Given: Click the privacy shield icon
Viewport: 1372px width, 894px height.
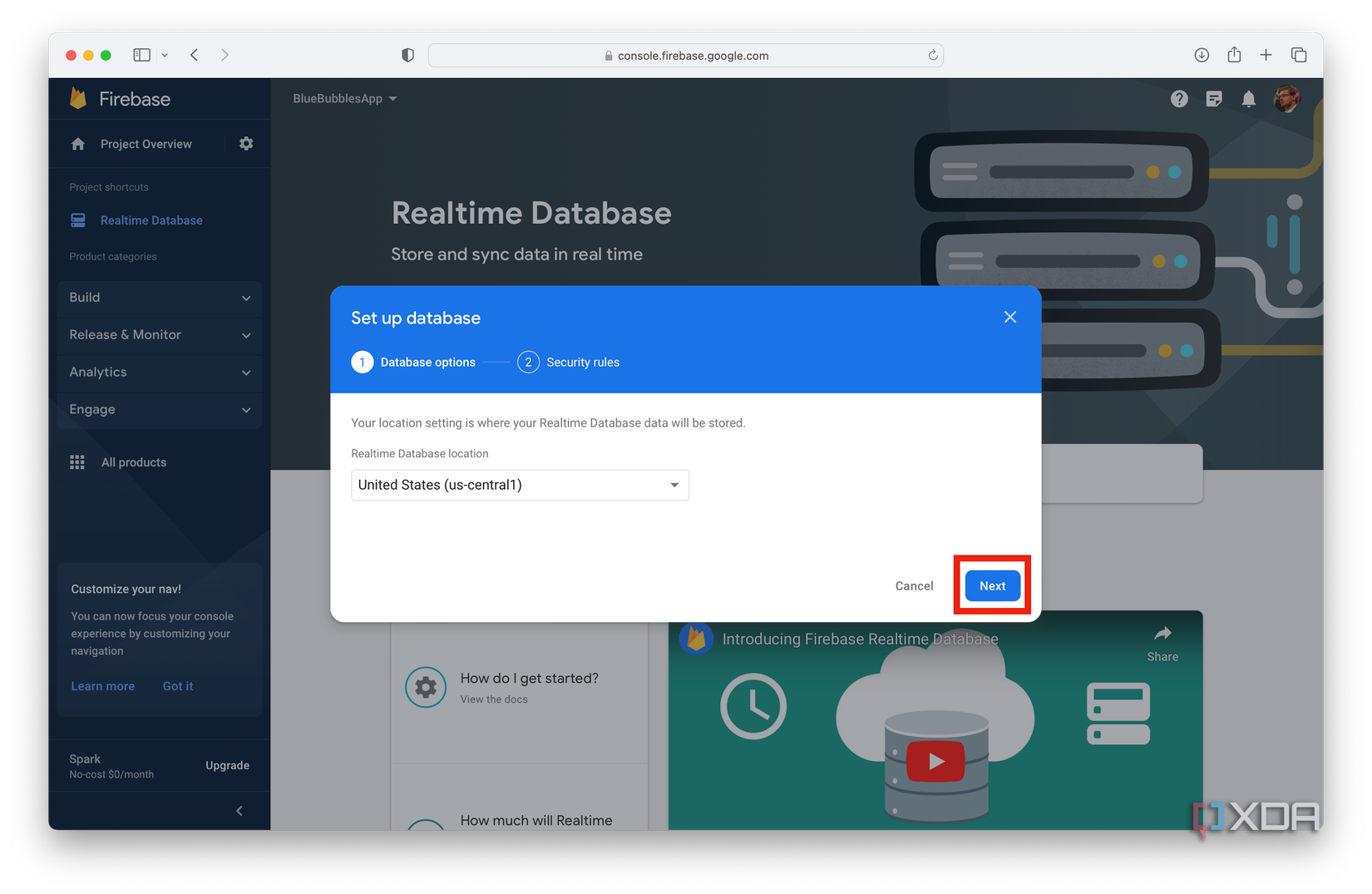Looking at the screenshot, I should click(407, 55).
